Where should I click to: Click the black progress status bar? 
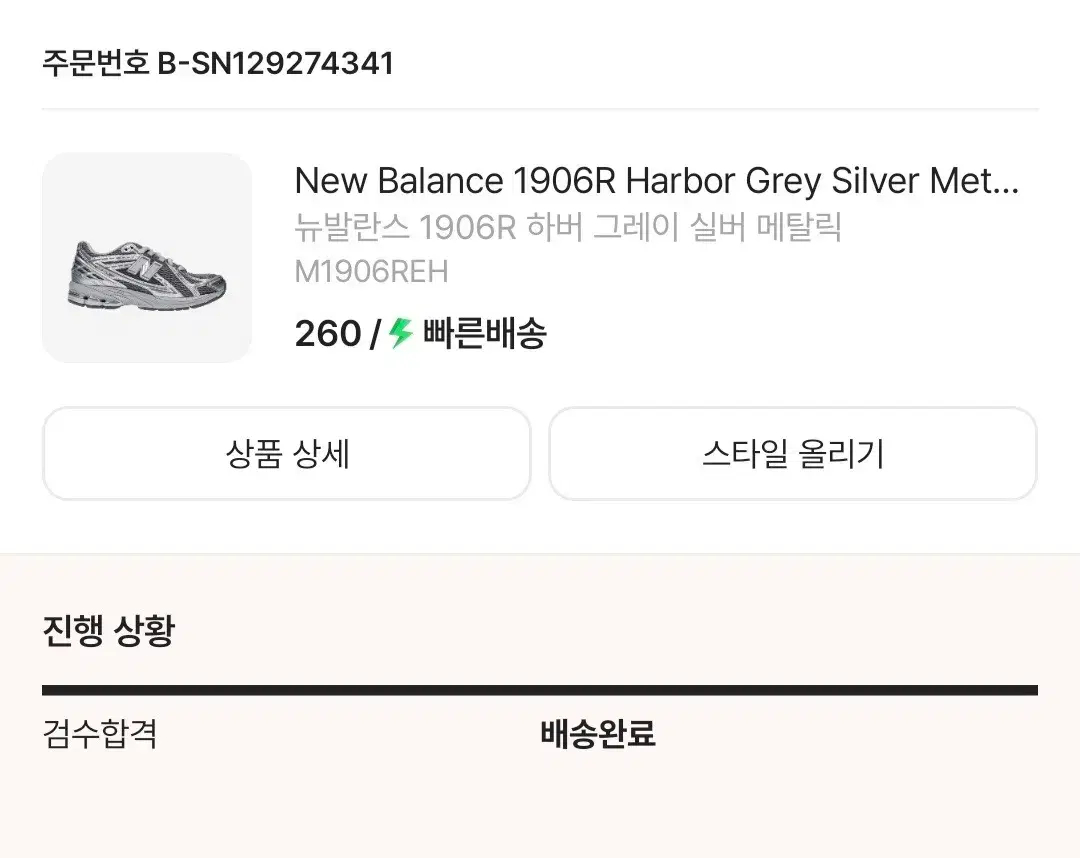[540, 690]
